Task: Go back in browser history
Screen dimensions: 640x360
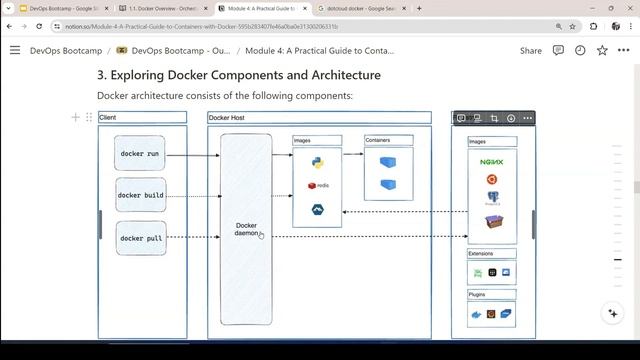Action: point(9,26)
